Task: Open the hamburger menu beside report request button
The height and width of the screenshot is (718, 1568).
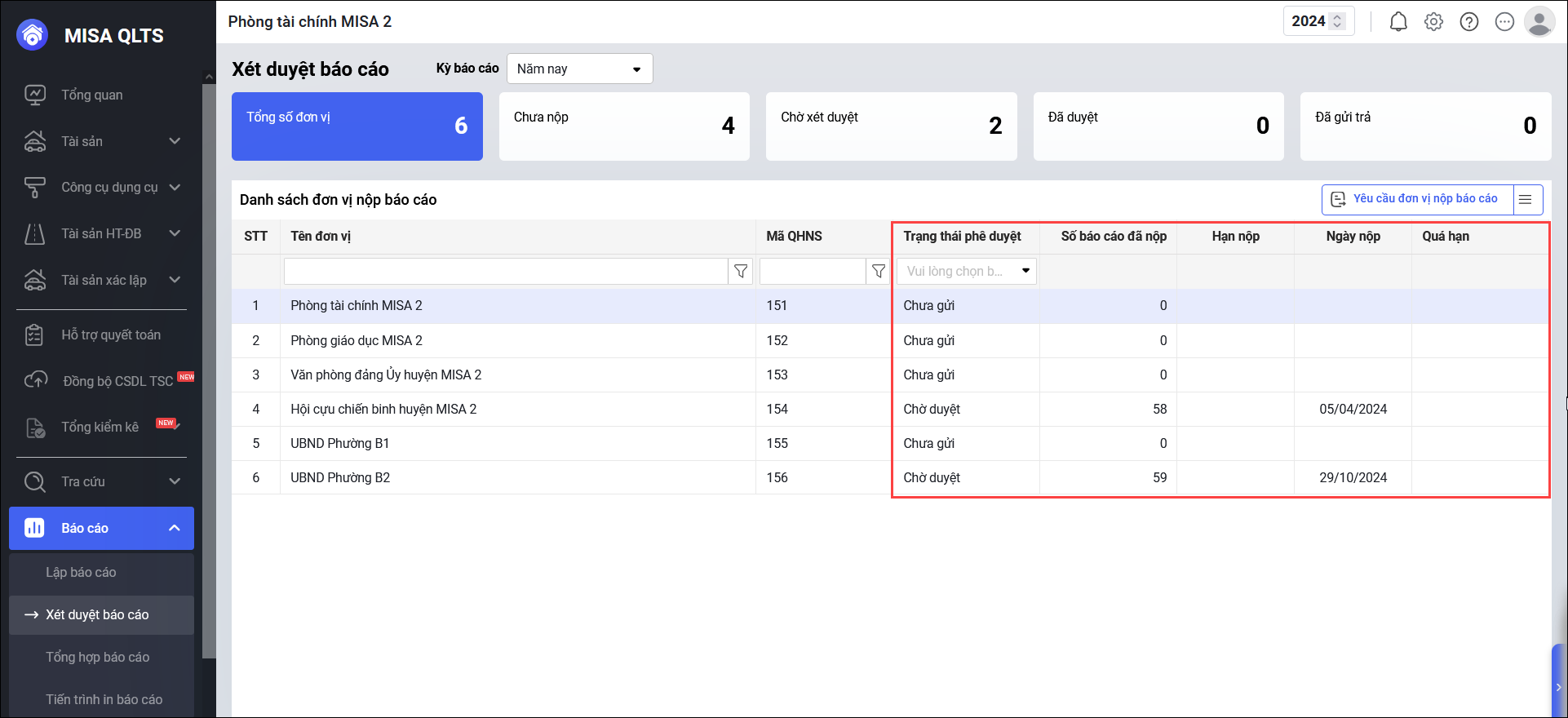Action: (1526, 199)
